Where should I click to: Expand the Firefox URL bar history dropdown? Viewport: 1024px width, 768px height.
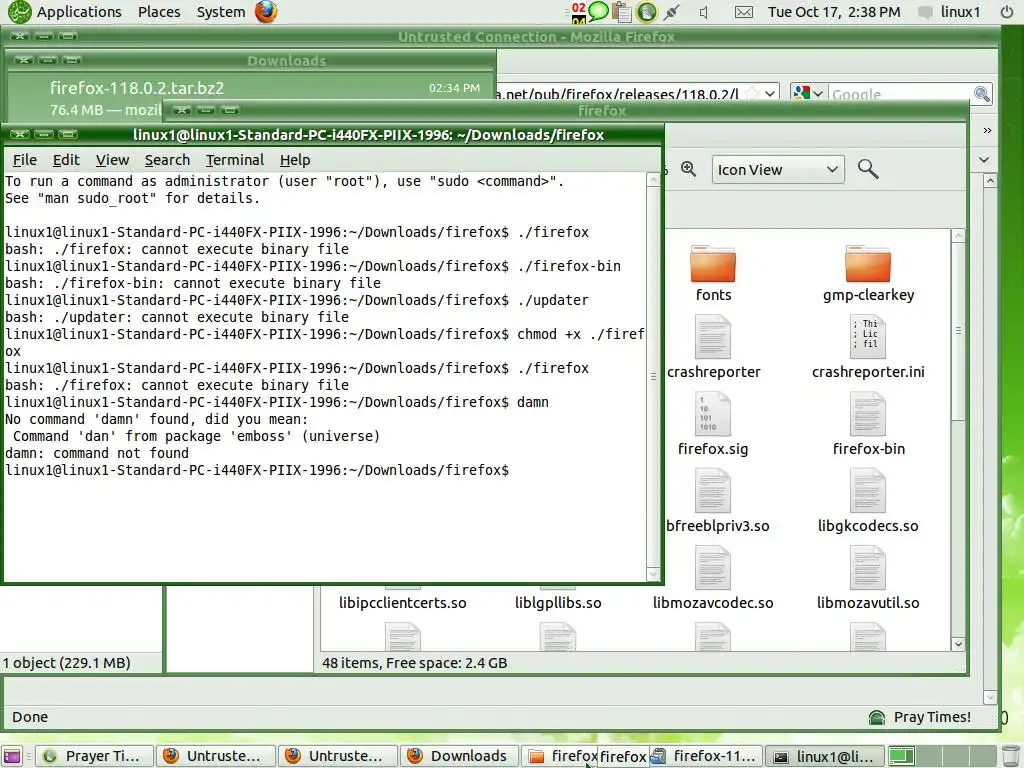click(x=770, y=93)
